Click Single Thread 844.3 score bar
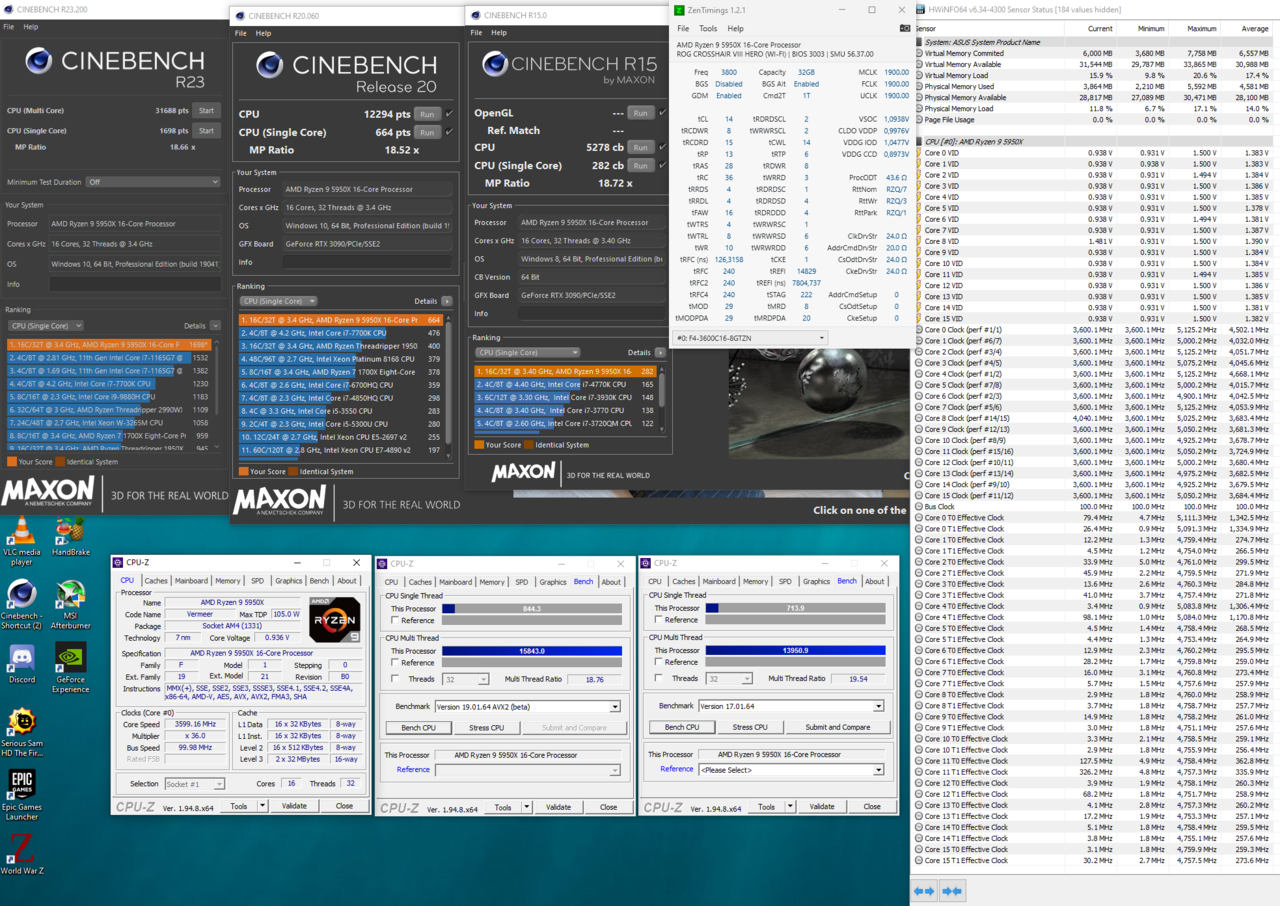 531,608
